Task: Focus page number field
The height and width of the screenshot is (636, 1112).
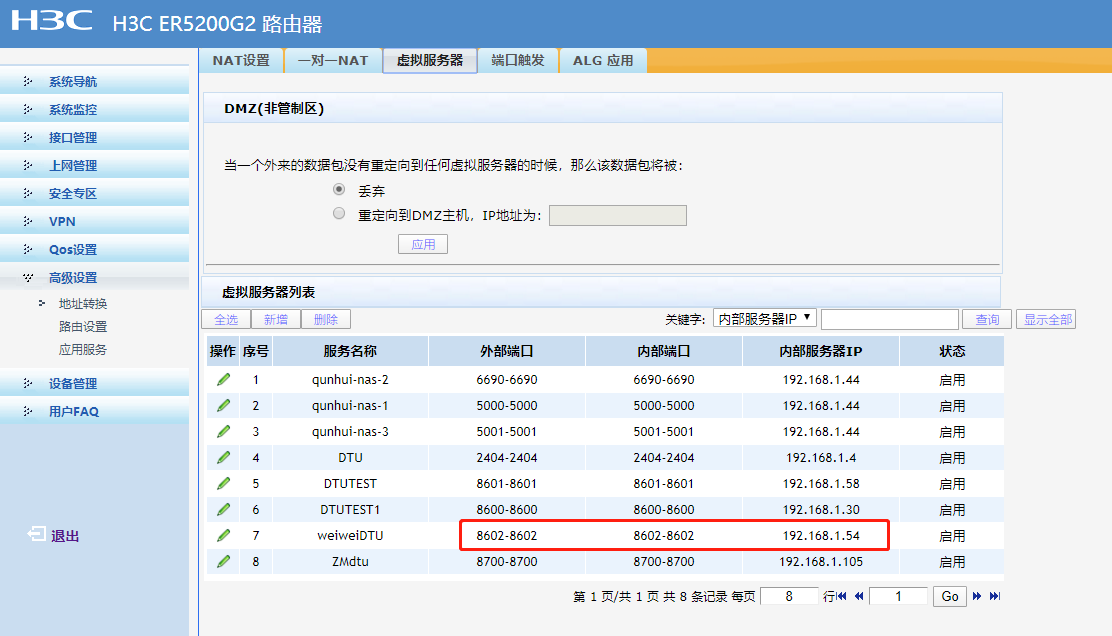Action: coord(899,596)
